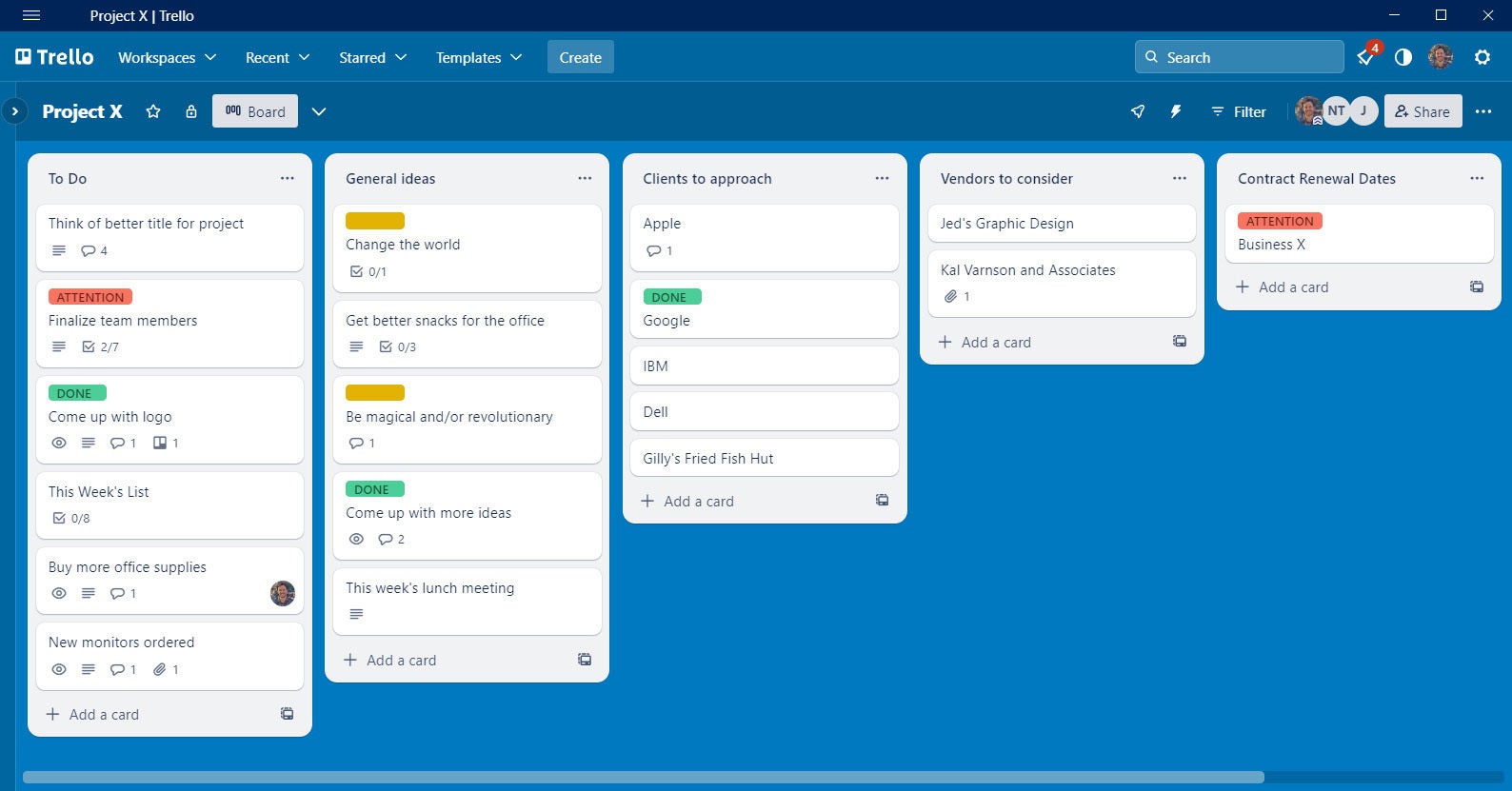1512x791 pixels.
Task: Open the hamburger menu in title bar
Action: coord(31,15)
